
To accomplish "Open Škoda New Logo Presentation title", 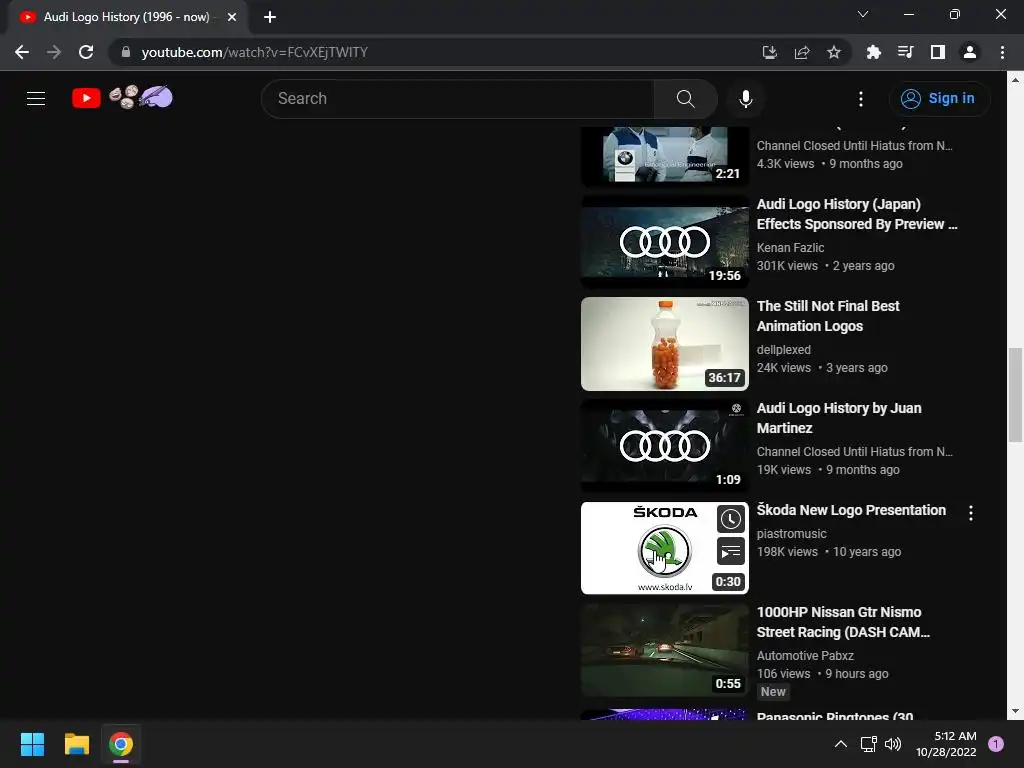I will coord(851,510).
